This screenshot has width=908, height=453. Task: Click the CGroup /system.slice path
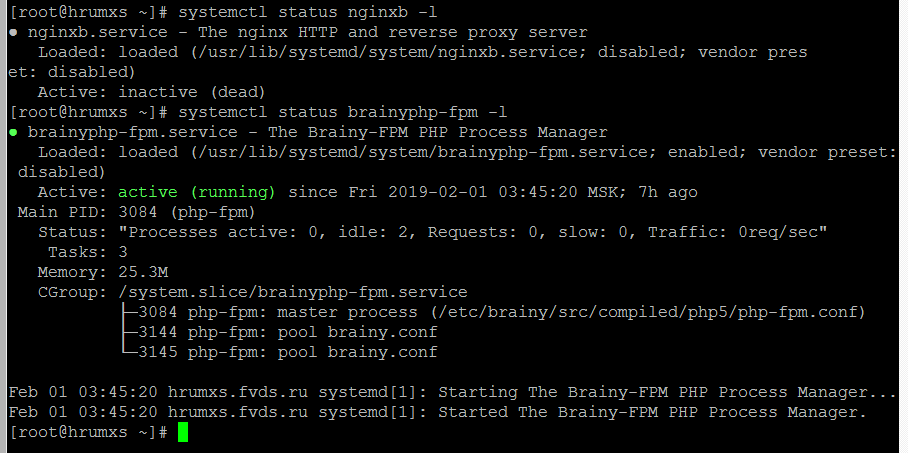pyautogui.click(x=292, y=292)
